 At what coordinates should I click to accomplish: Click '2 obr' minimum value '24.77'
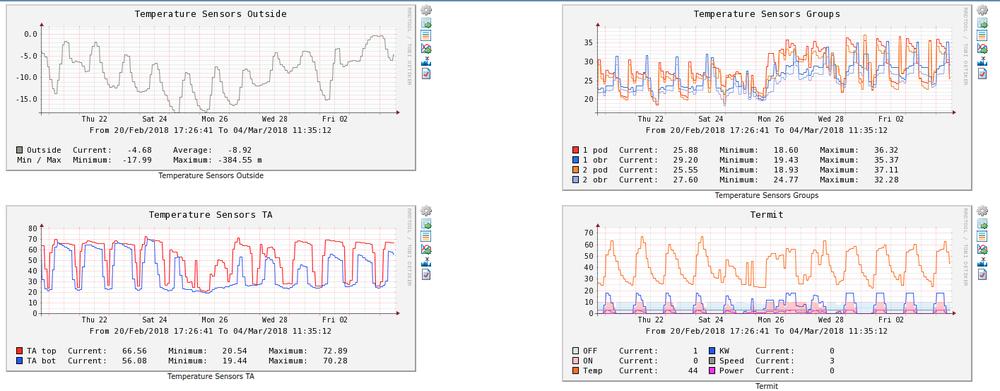click(787, 179)
